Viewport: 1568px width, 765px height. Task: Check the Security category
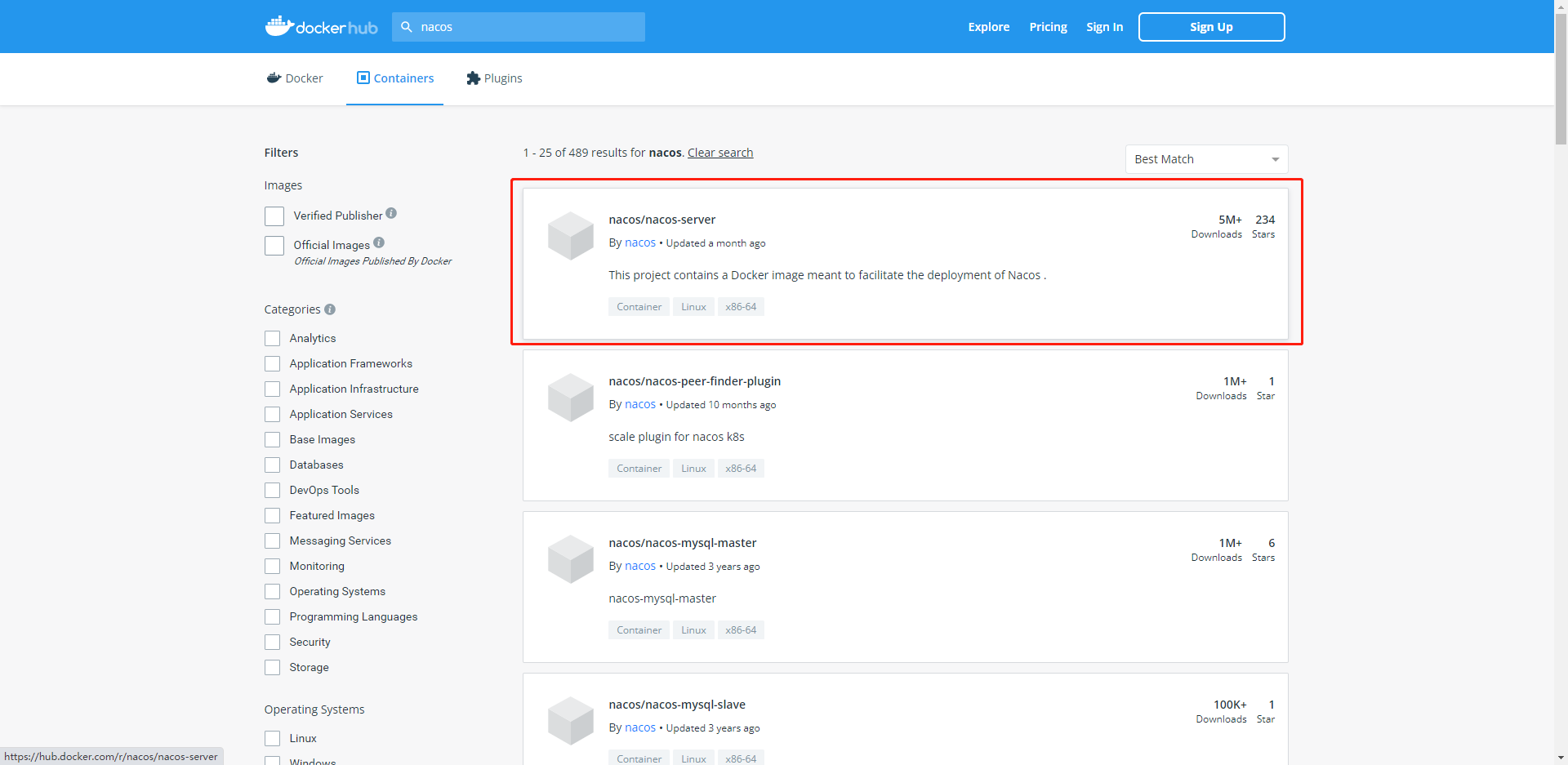click(273, 642)
